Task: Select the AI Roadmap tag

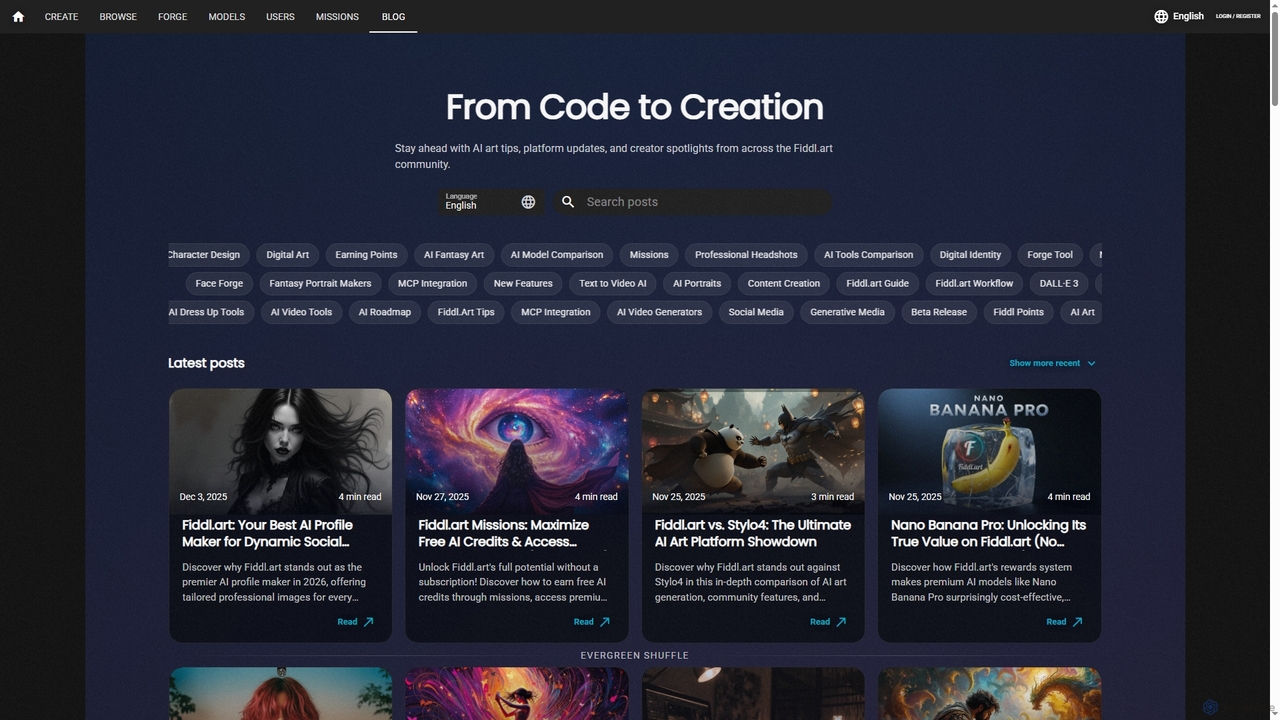Action: pos(385,312)
